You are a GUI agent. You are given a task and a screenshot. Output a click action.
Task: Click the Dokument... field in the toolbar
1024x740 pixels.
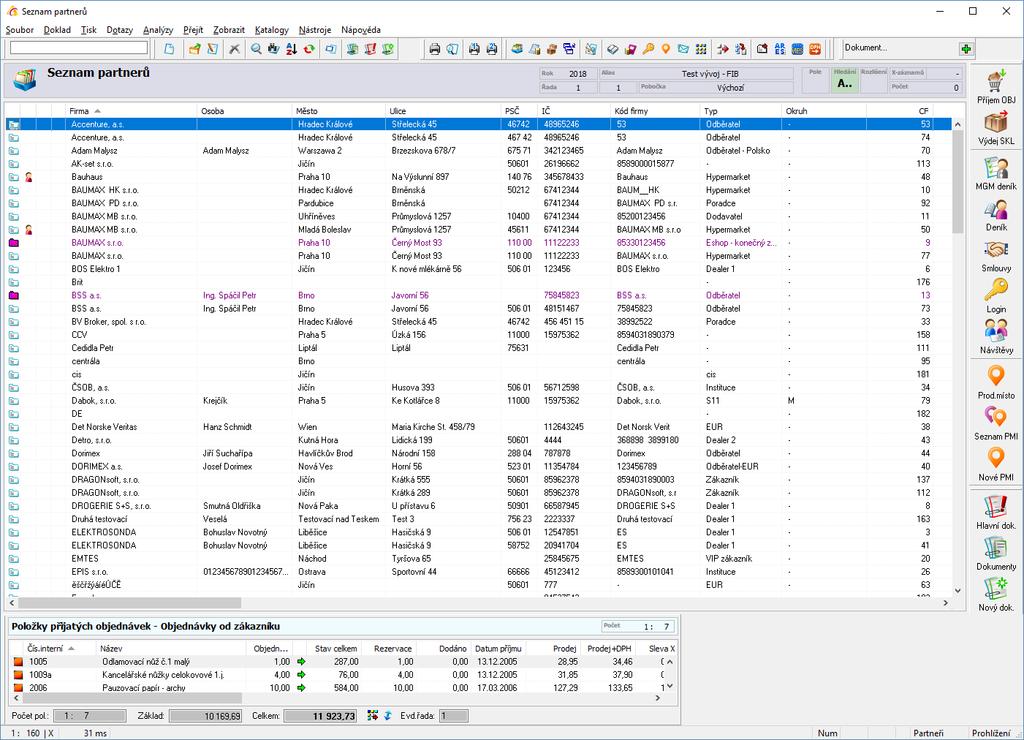899,48
